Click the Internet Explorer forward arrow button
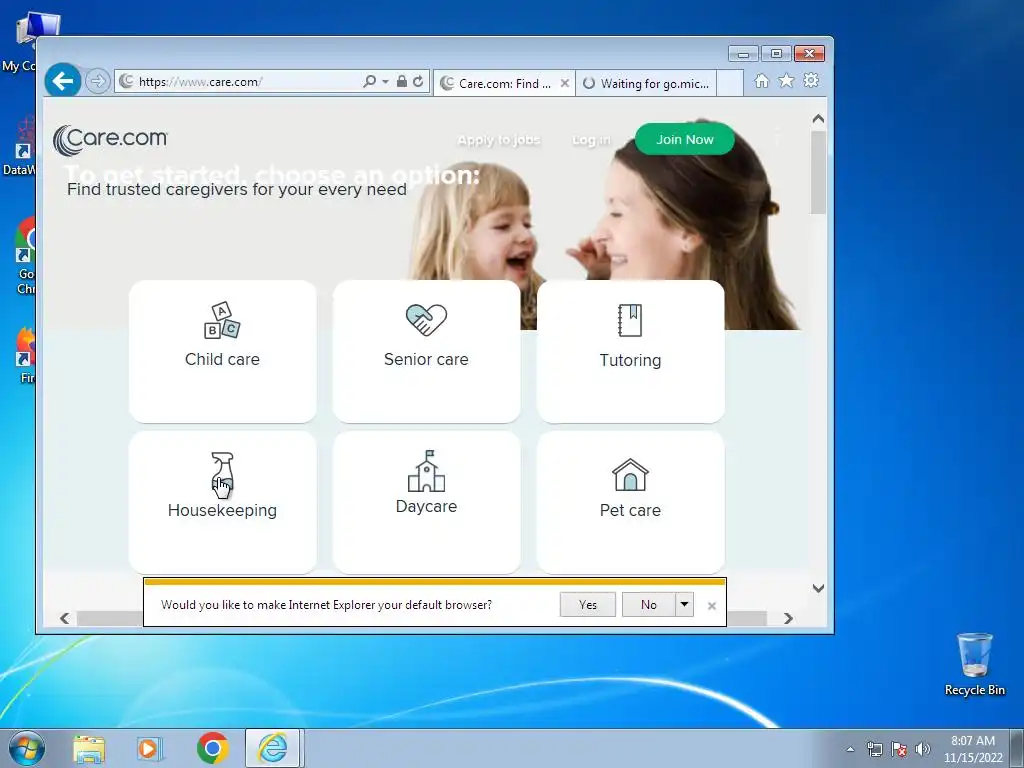 (97, 81)
